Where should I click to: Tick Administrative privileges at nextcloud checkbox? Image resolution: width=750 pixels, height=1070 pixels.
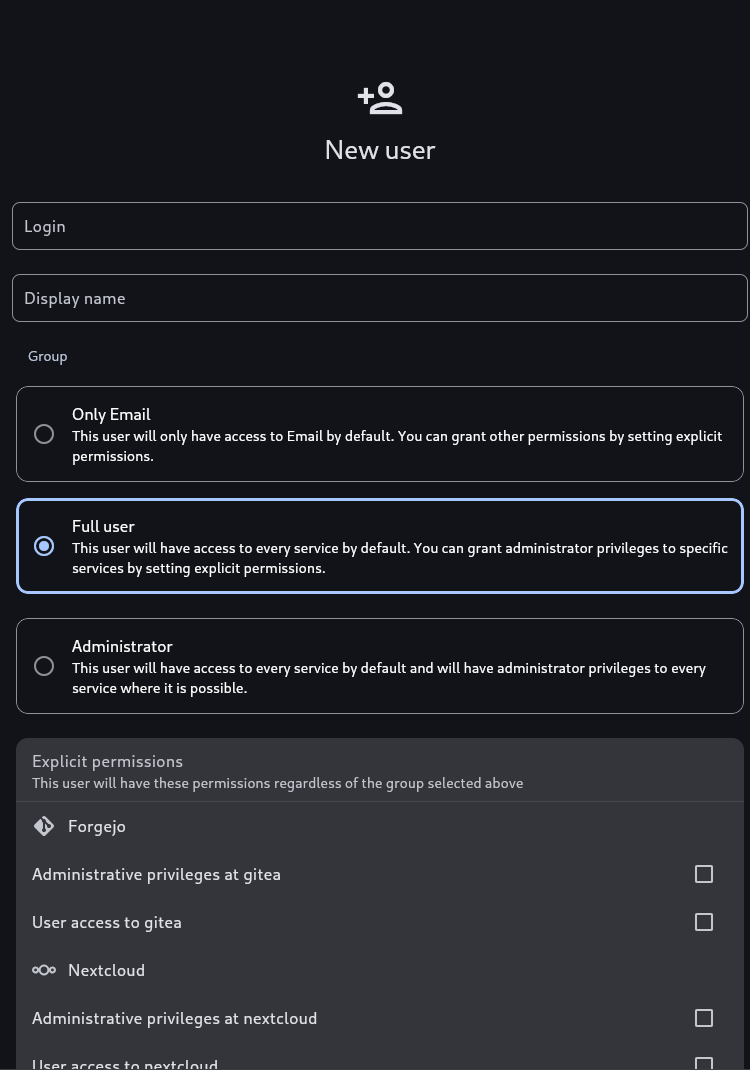pos(704,1018)
